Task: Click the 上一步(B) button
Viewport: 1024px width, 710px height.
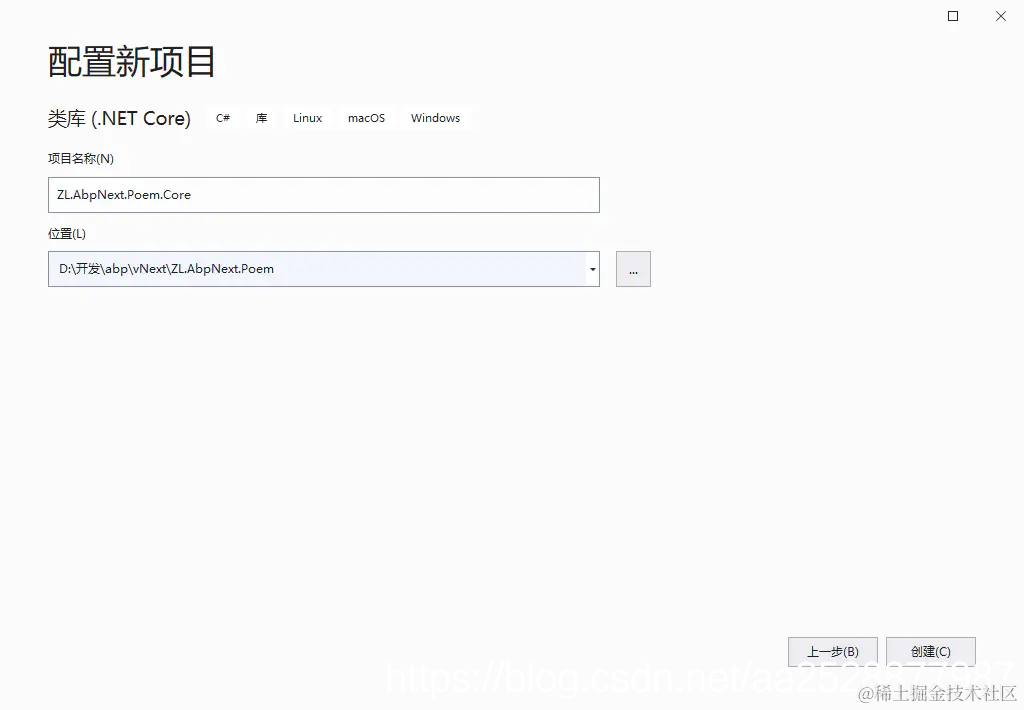Action: (833, 651)
